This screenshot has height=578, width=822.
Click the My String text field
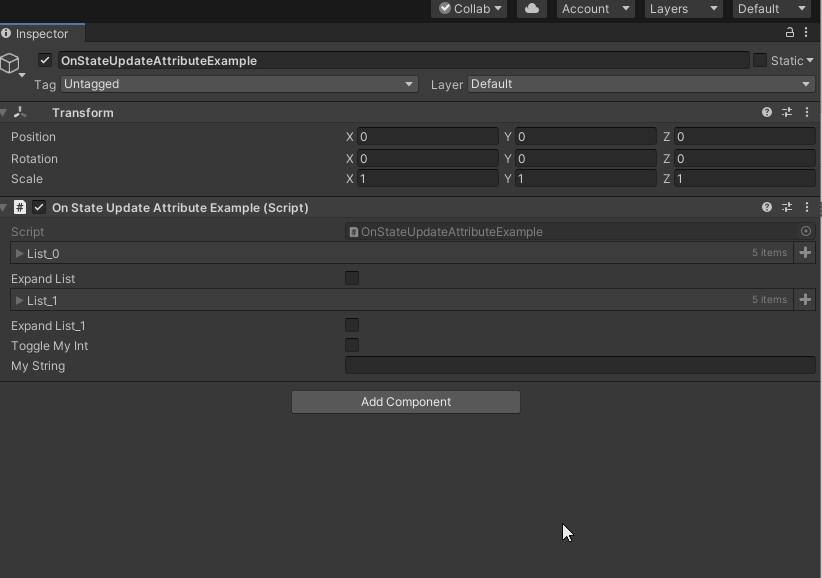pyautogui.click(x=580, y=366)
